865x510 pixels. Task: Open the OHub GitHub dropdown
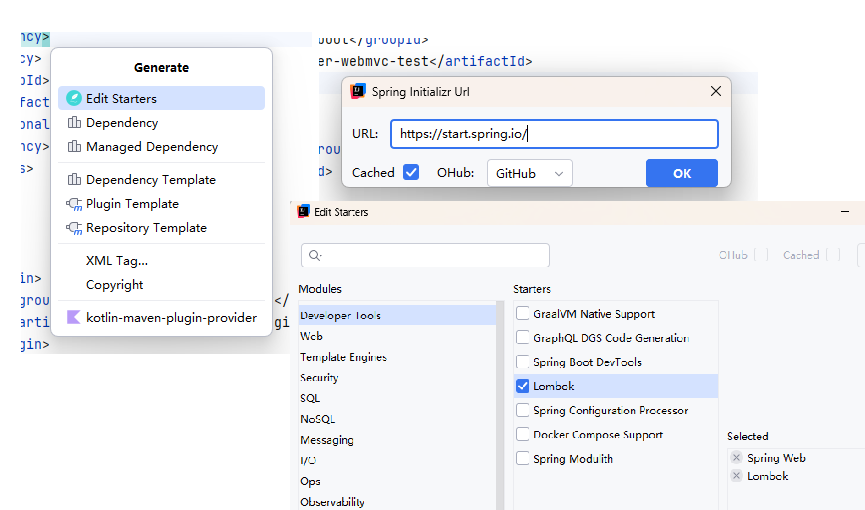click(530, 173)
